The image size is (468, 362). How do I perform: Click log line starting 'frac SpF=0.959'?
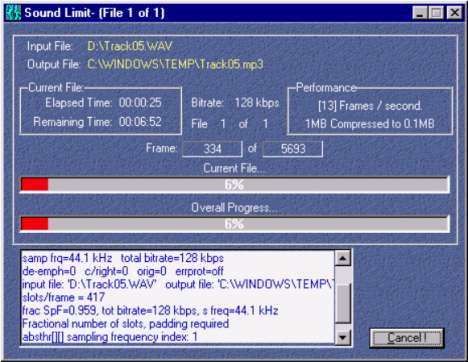point(150,311)
